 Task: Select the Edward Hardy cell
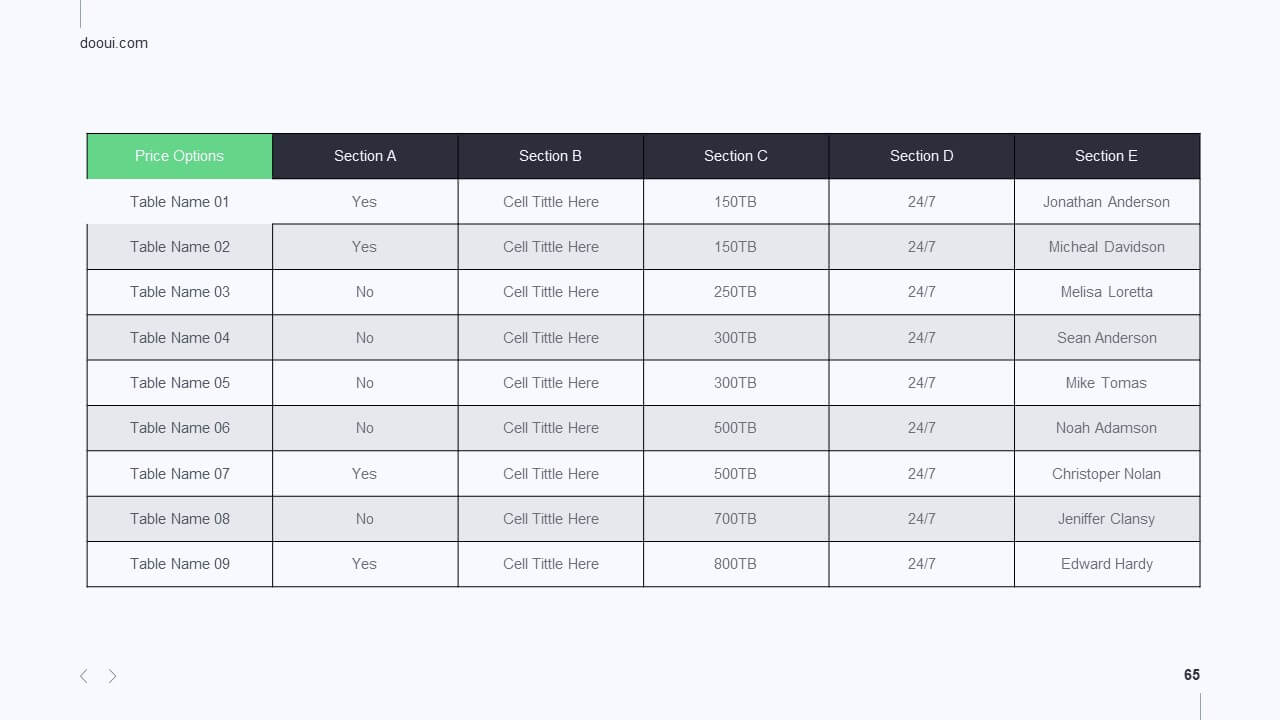point(1107,564)
